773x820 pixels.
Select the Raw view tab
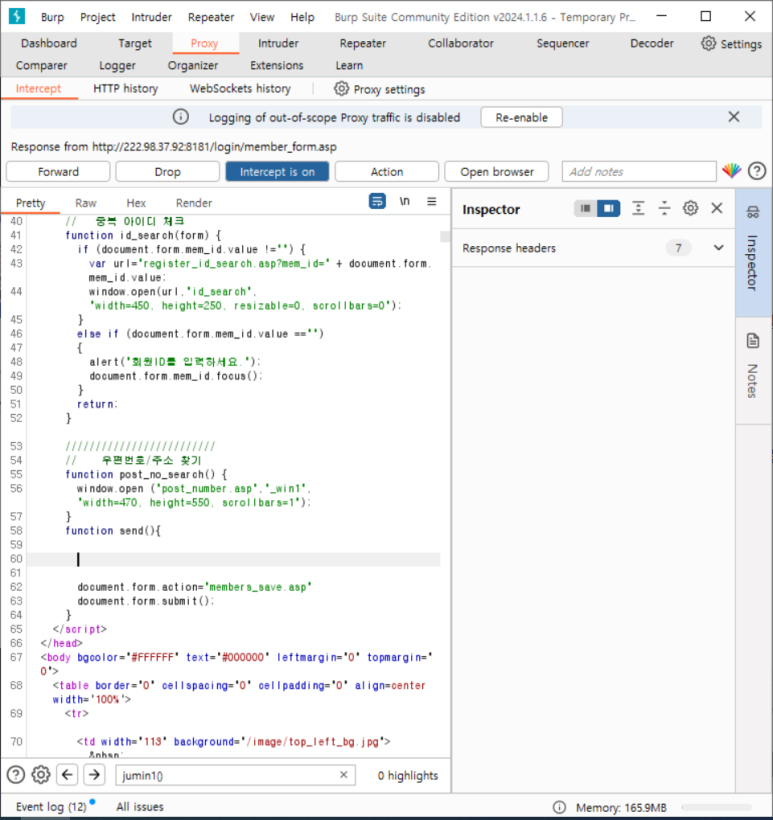pos(86,203)
